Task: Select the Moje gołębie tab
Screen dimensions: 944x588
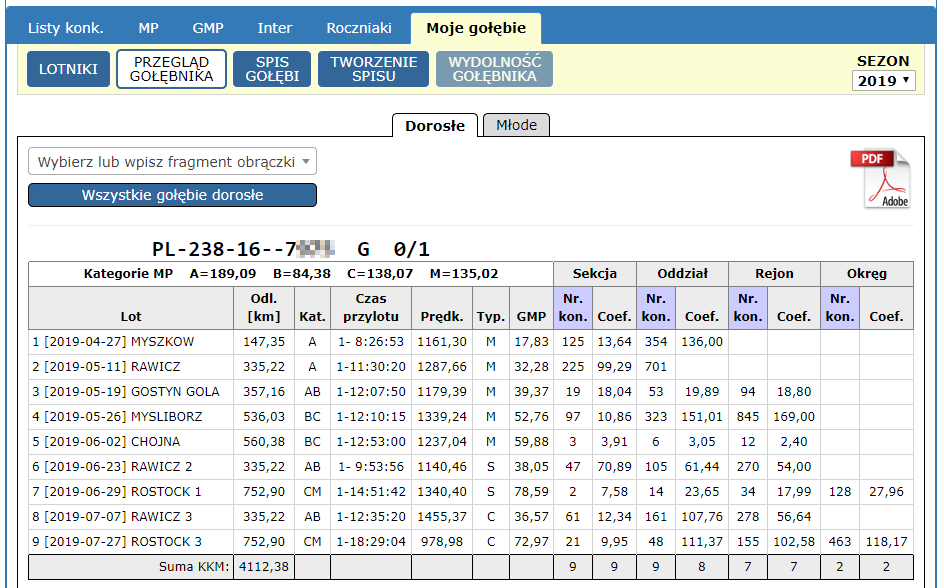Action: (x=475, y=28)
